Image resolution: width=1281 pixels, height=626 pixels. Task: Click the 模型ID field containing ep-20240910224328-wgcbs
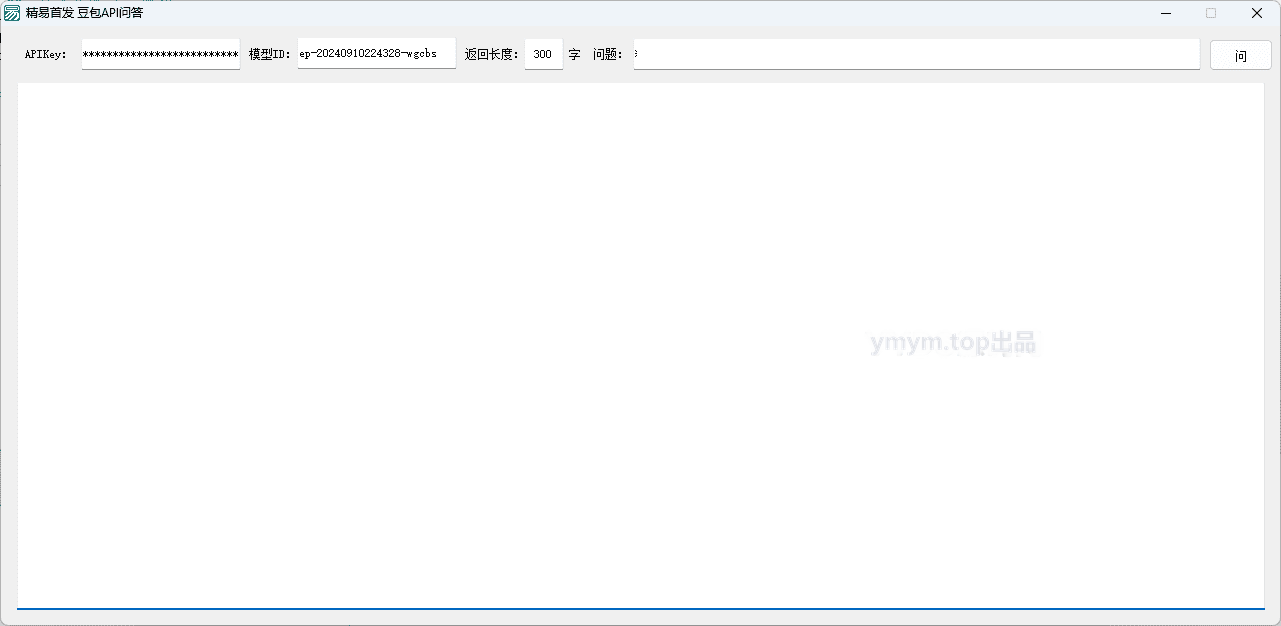pyautogui.click(x=377, y=54)
